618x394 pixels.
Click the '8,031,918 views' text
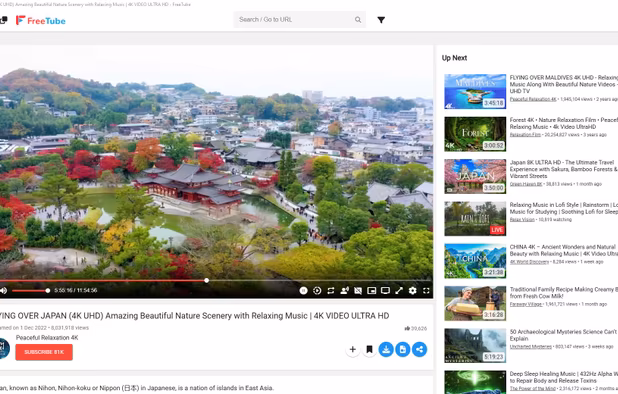click(70, 328)
